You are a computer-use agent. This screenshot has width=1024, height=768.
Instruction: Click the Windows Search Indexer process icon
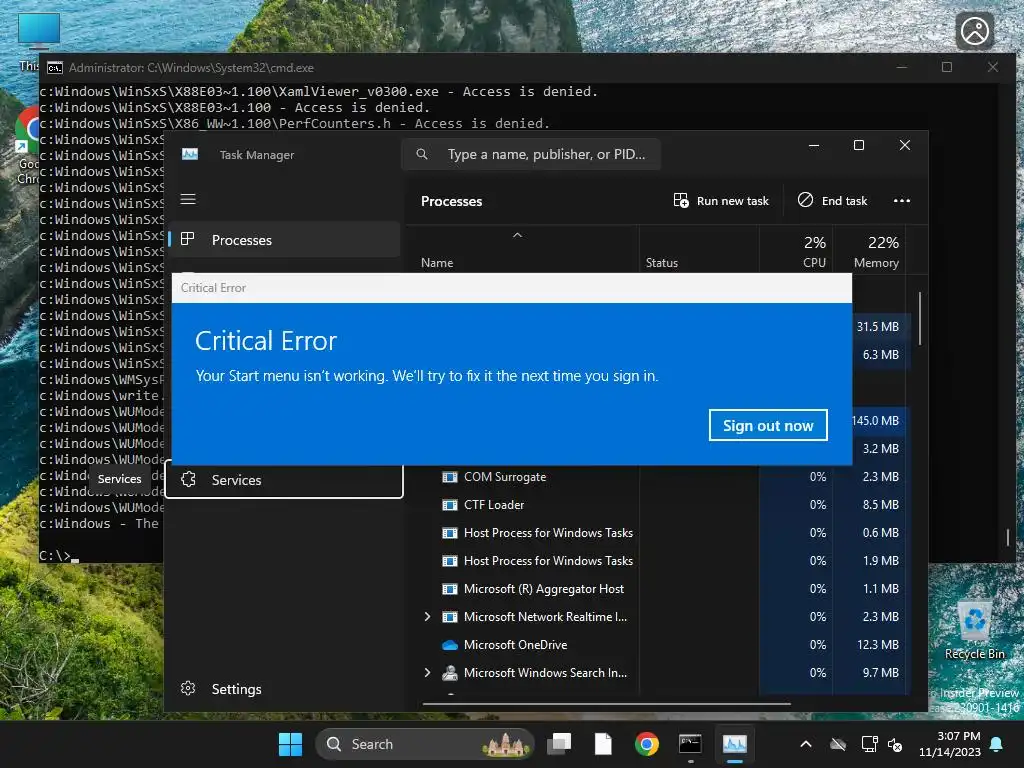tap(450, 673)
